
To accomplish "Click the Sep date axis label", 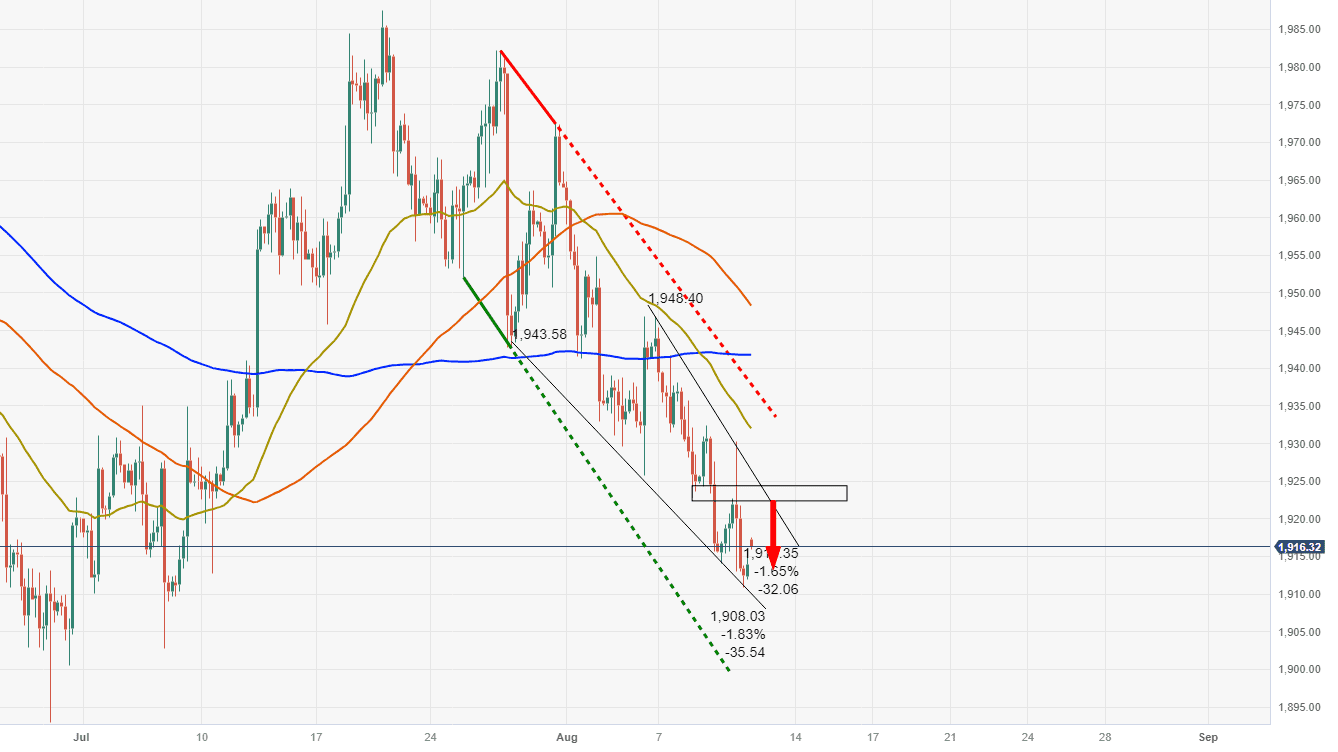I will point(1208,737).
